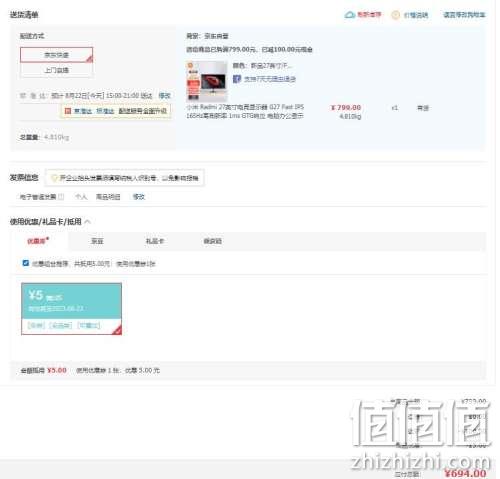This screenshot has width=500, height=479.
Task: Click the Redmi monitor product thumbnail
Action: click(x=207, y=81)
